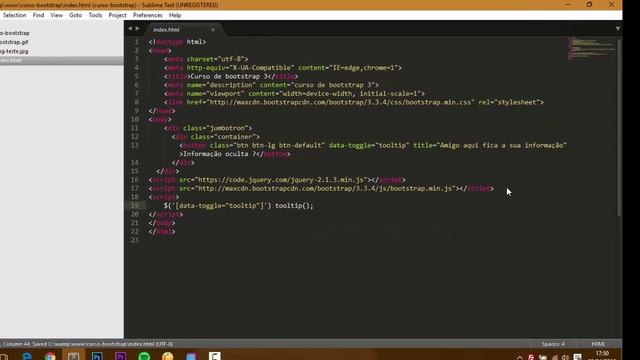Click class="jumbotron" on line 11
This screenshot has width=640, height=360.
coord(216,128)
